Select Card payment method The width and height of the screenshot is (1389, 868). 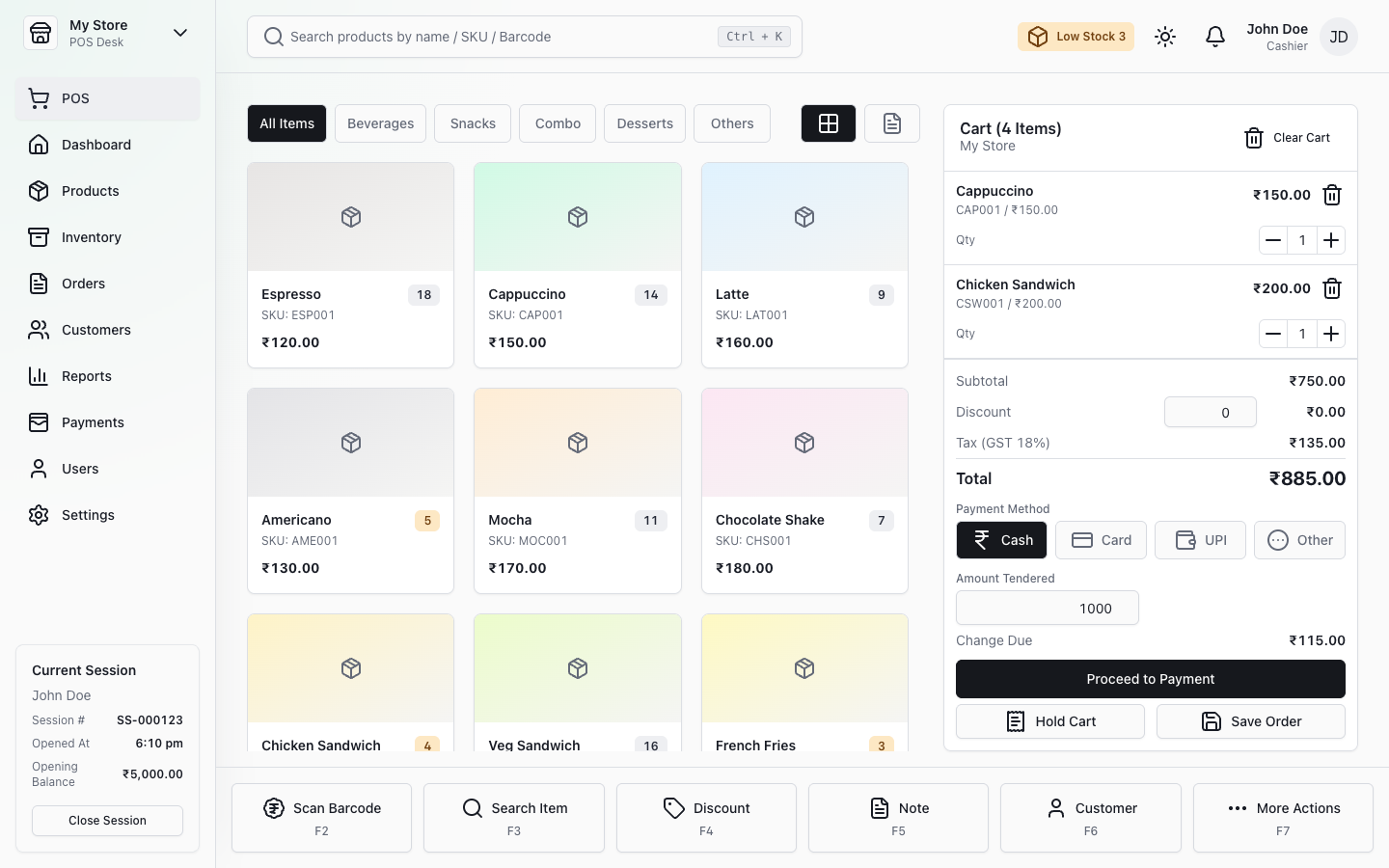point(1101,540)
